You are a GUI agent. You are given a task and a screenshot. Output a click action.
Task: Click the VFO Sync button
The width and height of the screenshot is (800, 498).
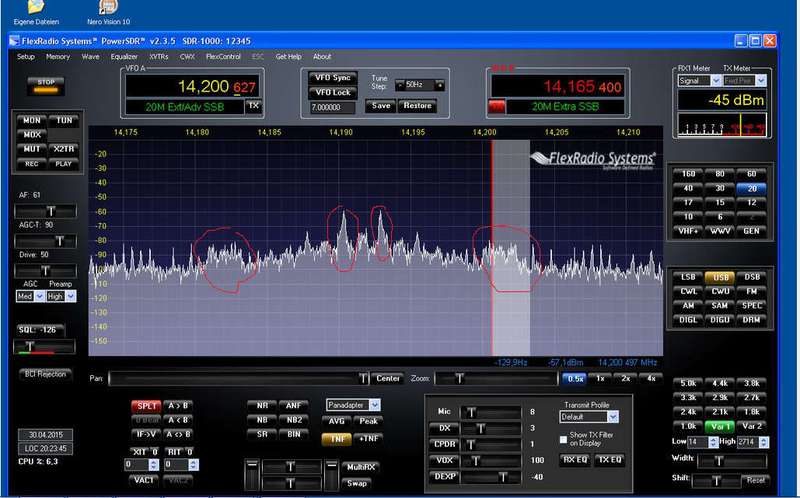[333, 78]
